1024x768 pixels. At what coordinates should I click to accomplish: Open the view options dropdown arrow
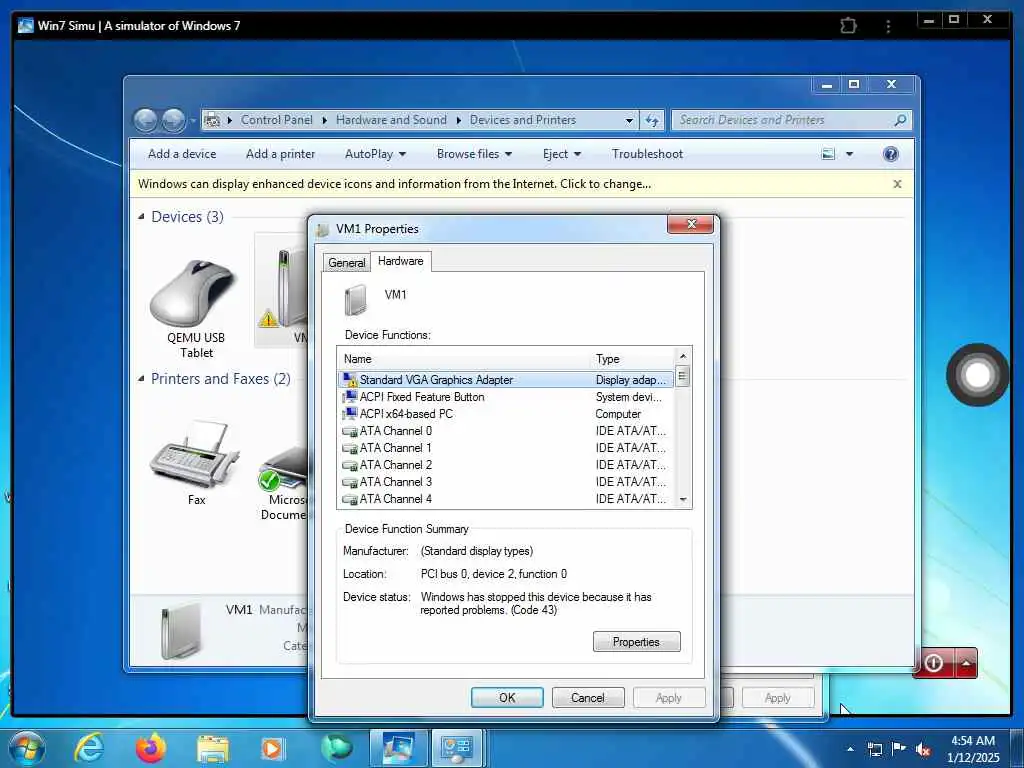point(850,154)
